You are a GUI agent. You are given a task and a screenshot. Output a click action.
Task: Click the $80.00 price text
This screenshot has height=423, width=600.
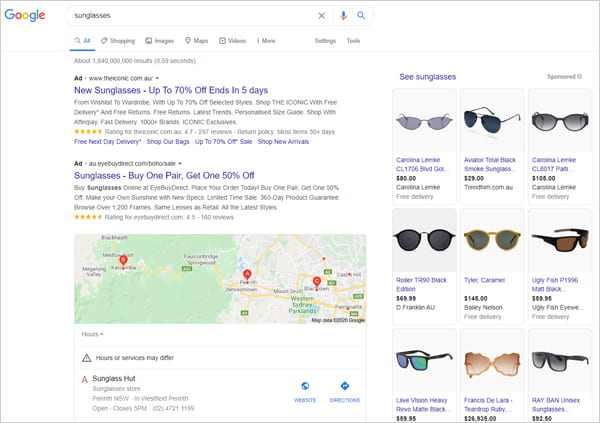(406, 178)
